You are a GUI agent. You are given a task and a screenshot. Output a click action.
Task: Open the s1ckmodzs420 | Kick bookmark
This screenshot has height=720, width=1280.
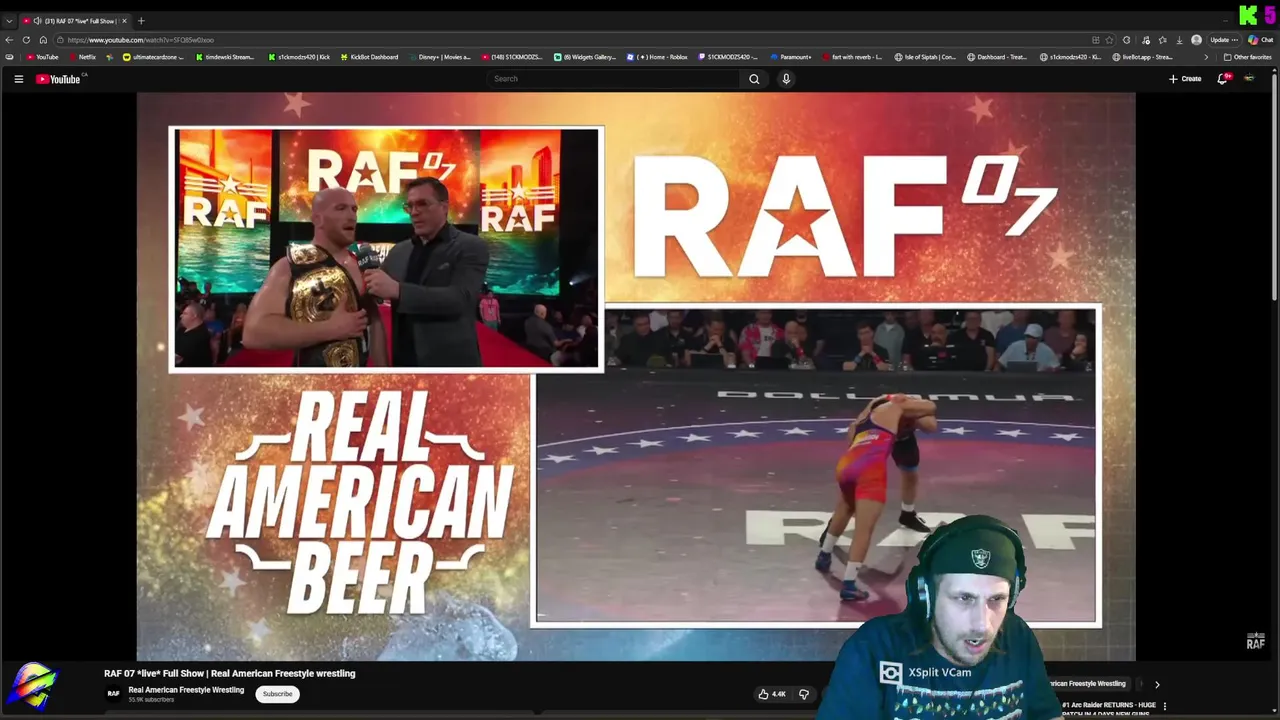click(300, 57)
